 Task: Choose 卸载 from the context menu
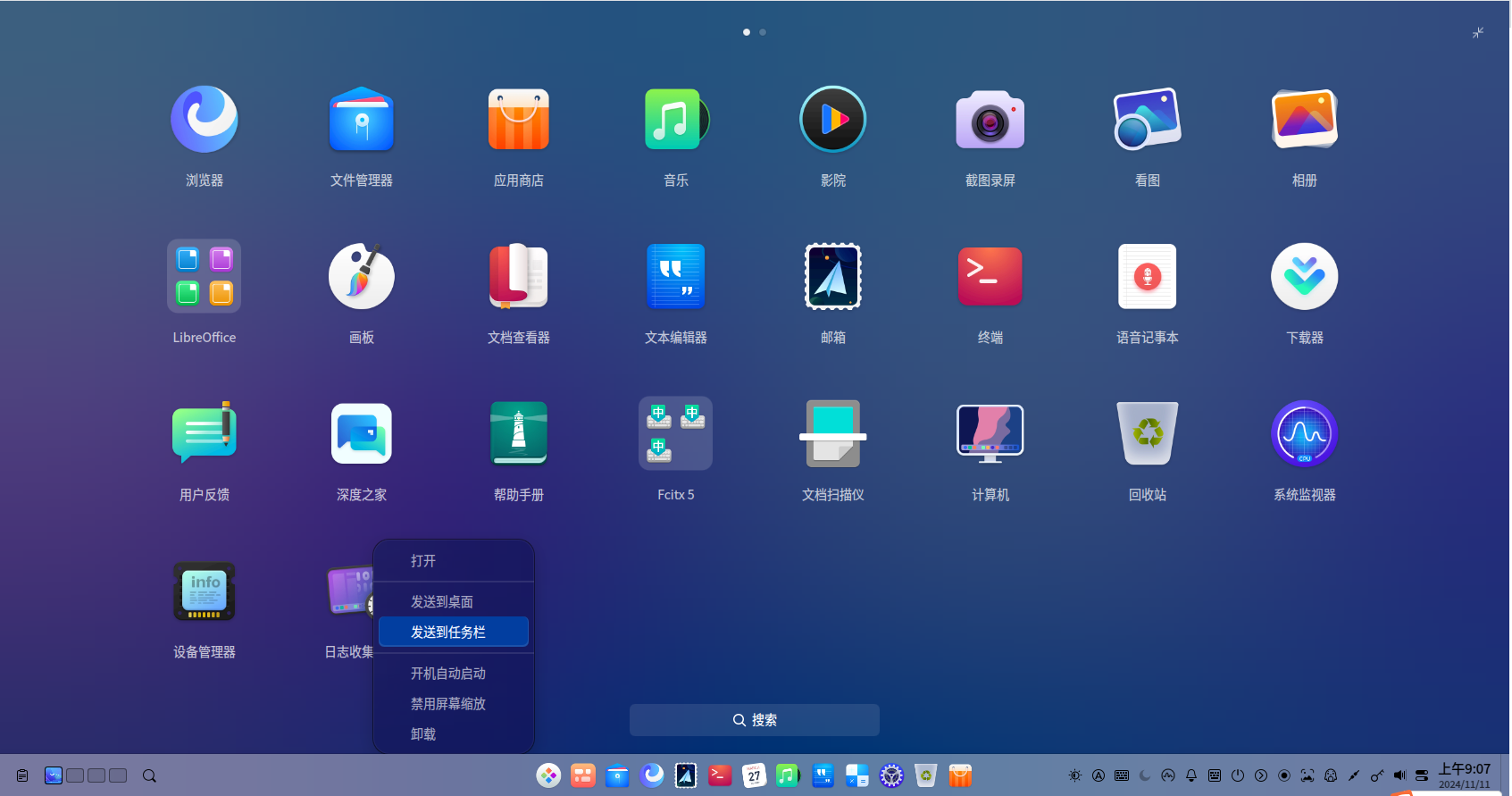click(x=454, y=734)
